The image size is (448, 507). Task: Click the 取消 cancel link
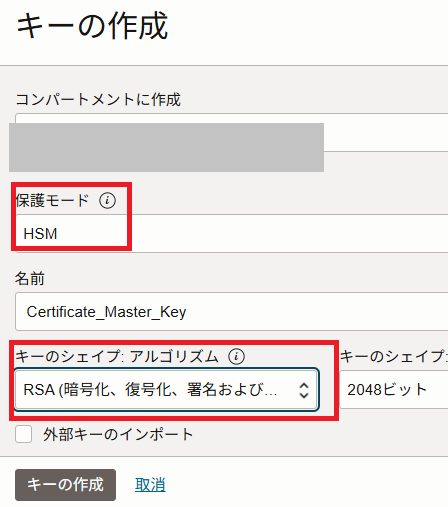[x=150, y=485]
